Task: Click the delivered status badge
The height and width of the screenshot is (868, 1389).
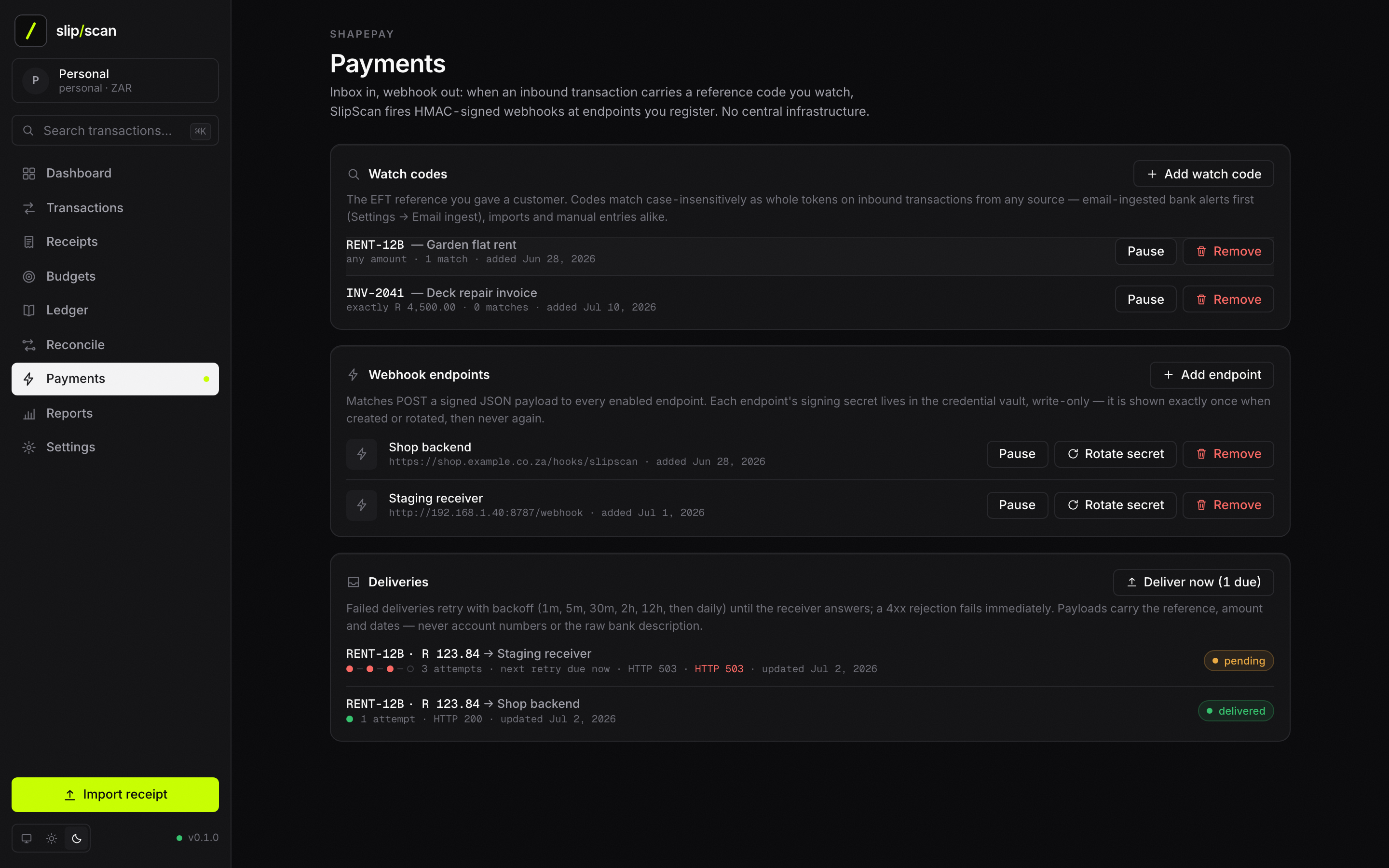Action: 1235,711
